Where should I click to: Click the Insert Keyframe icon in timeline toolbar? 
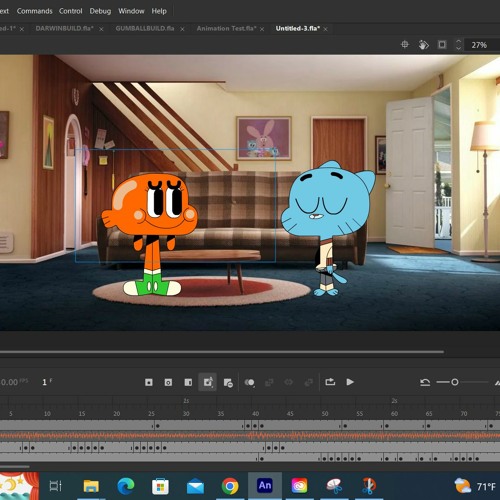click(149, 382)
